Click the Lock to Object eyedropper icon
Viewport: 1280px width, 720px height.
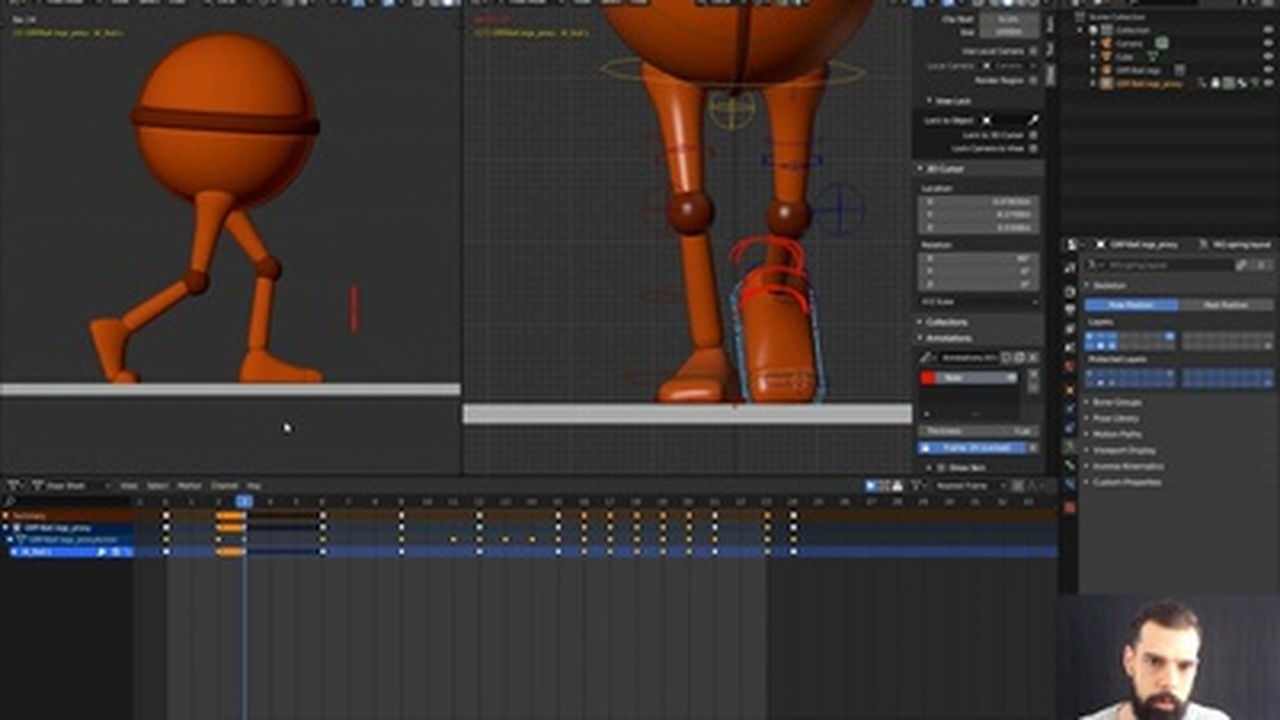[x=1033, y=120]
